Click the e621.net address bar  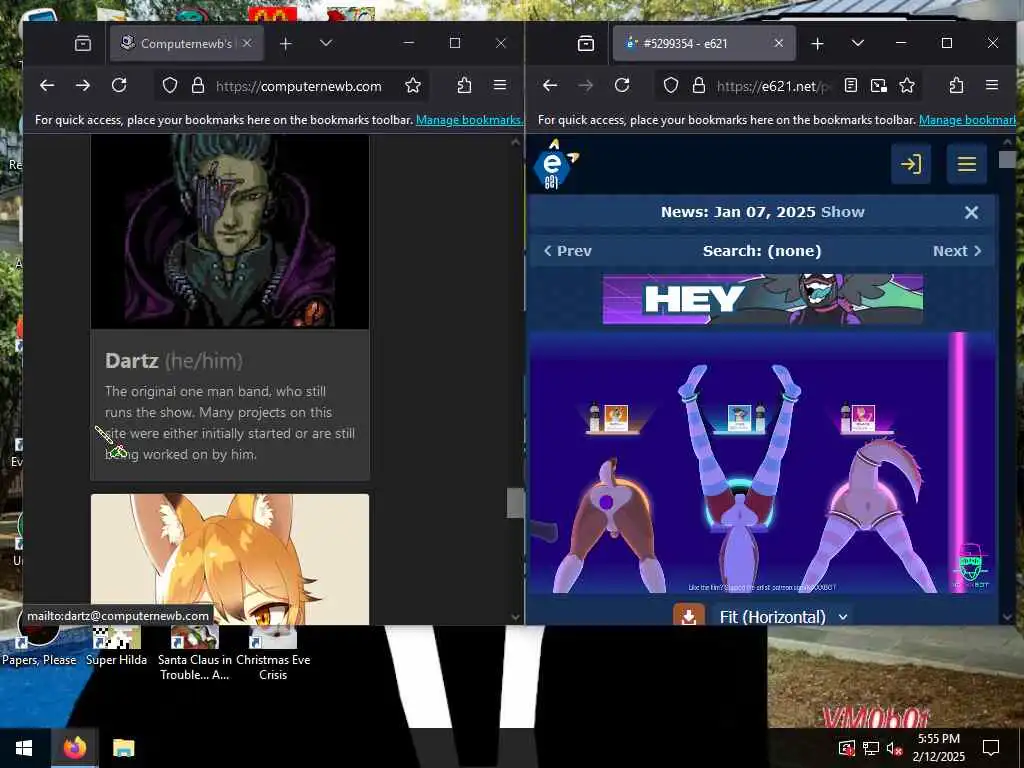773,86
